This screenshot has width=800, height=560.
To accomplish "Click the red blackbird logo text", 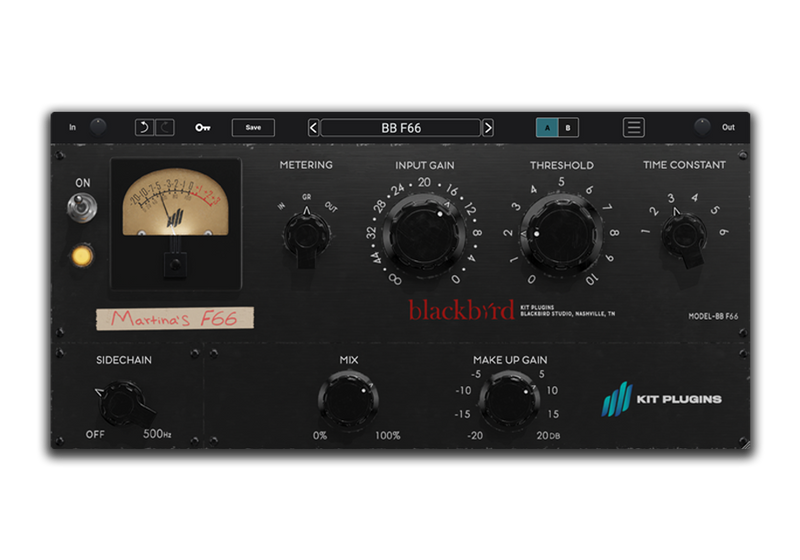I will click(x=461, y=310).
